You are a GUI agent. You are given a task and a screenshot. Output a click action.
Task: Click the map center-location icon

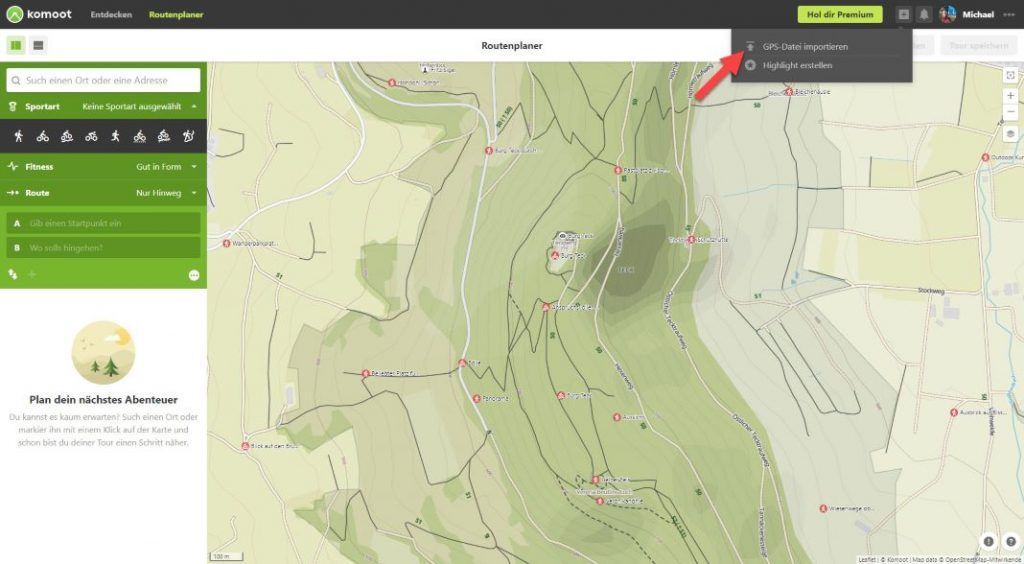click(1010, 75)
